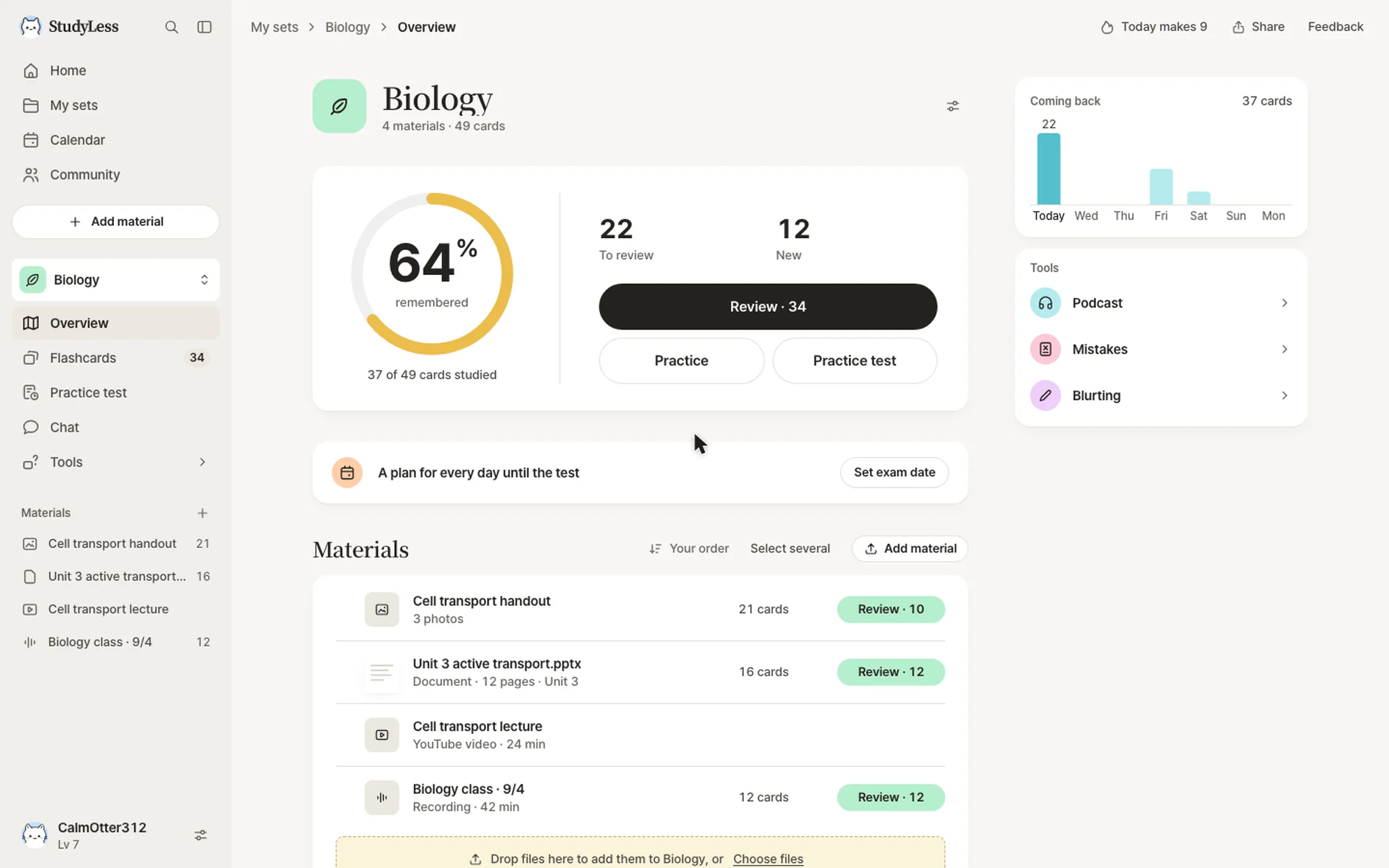Click Review · 10 for Cell transport handout
Image resolution: width=1389 pixels, height=868 pixels.
pos(890,609)
